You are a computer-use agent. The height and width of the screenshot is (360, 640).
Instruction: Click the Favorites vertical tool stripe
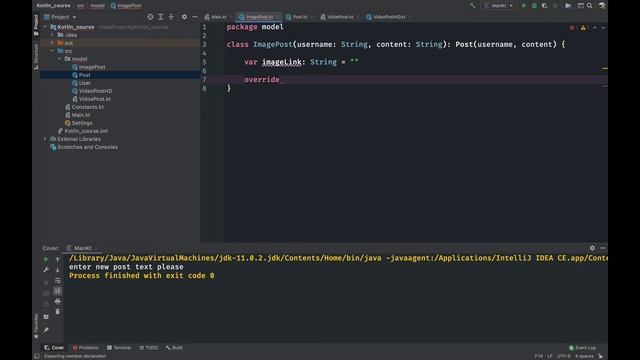[x=36, y=326]
